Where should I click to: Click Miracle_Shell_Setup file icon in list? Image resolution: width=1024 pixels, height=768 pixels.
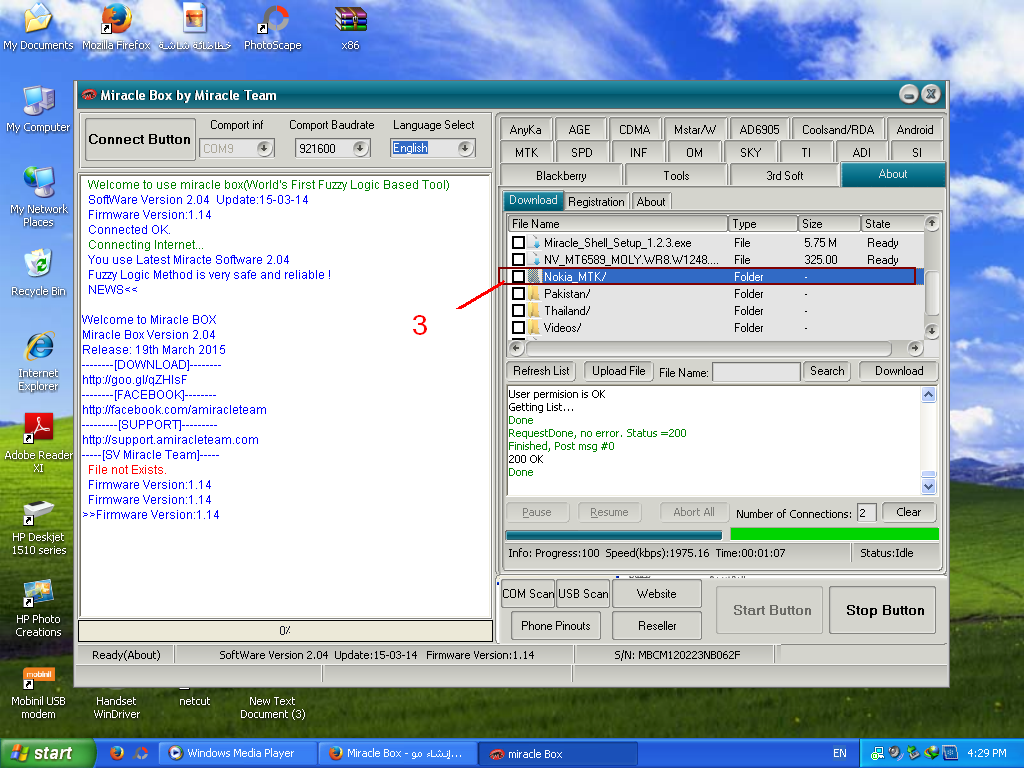(x=536, y=242)
